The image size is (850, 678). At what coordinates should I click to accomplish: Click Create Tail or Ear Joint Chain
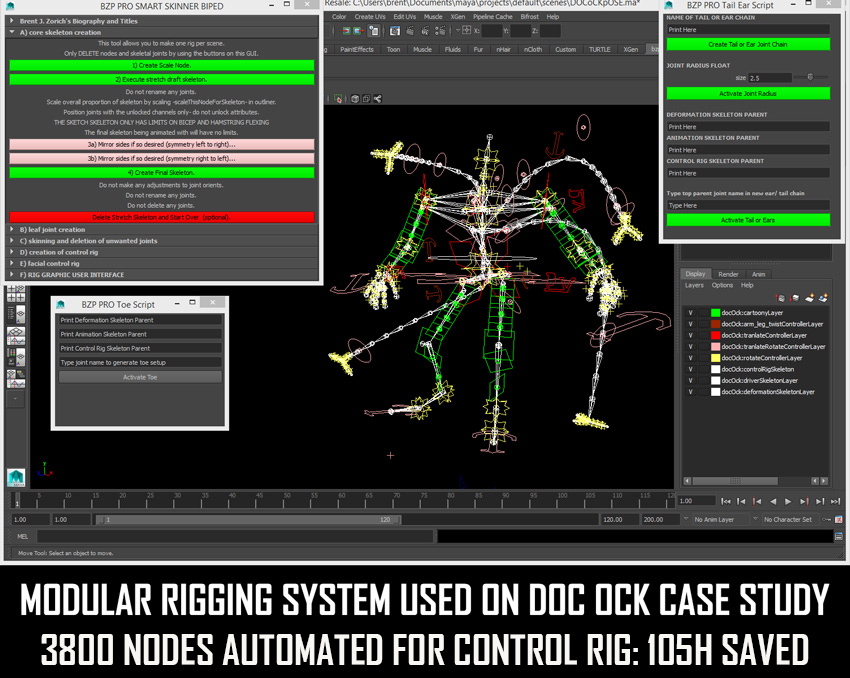click(x=748, y=44)
